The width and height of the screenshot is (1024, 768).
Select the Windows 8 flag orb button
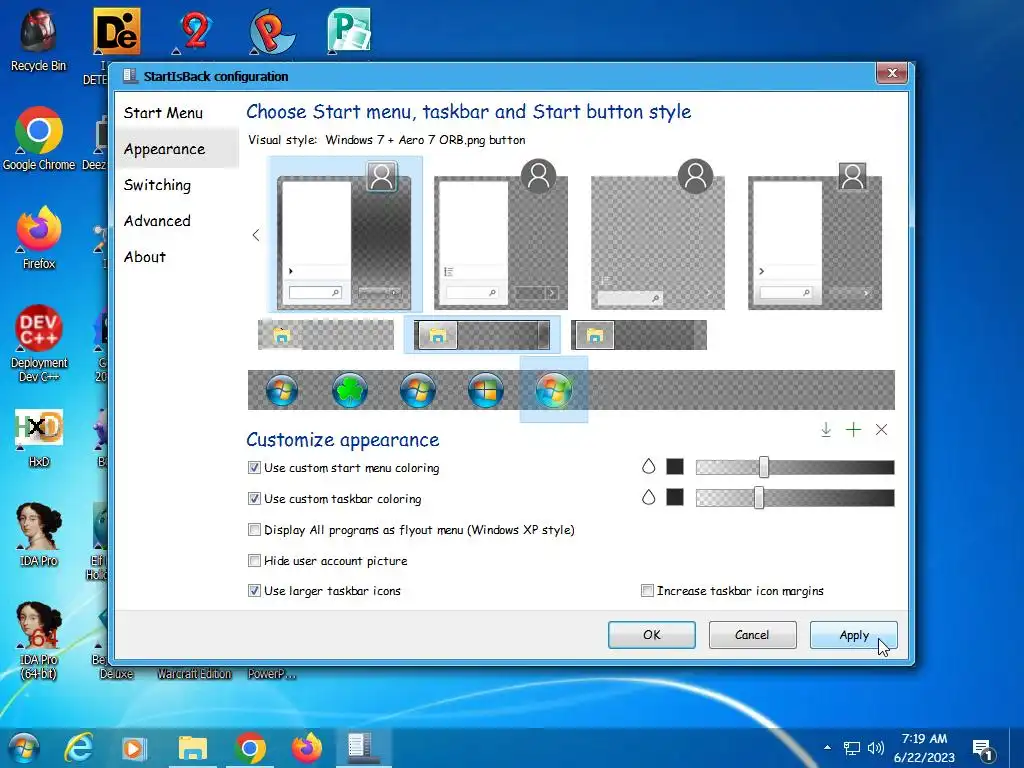486,391
